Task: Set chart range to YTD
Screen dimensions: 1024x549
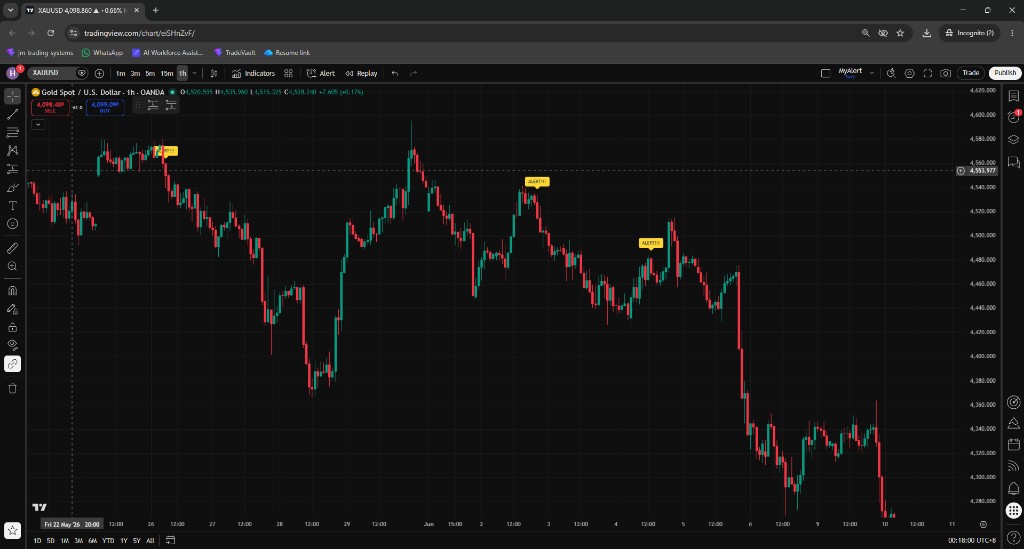Action: coord(108,541)
